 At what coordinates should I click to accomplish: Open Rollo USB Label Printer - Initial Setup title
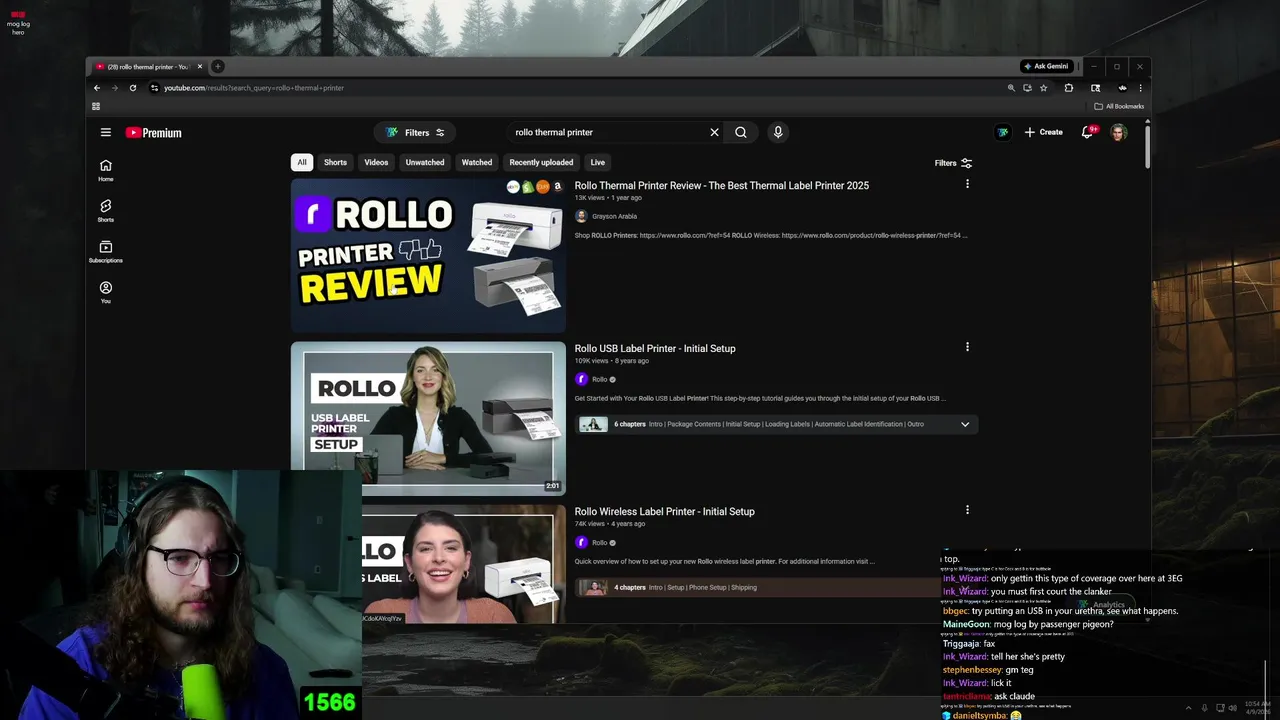(655, 348)
